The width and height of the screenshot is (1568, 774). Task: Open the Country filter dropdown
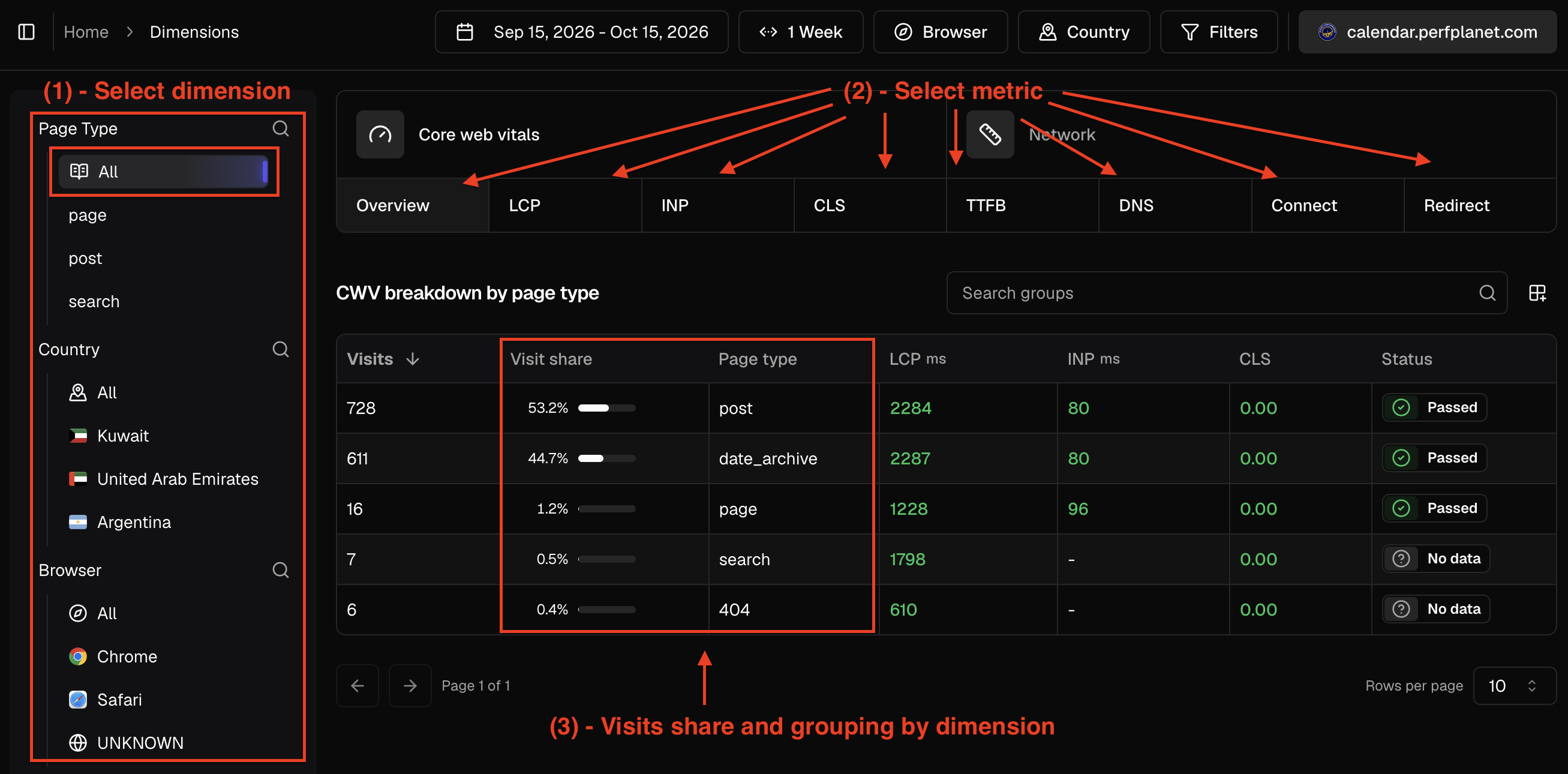click(1083, 32)
